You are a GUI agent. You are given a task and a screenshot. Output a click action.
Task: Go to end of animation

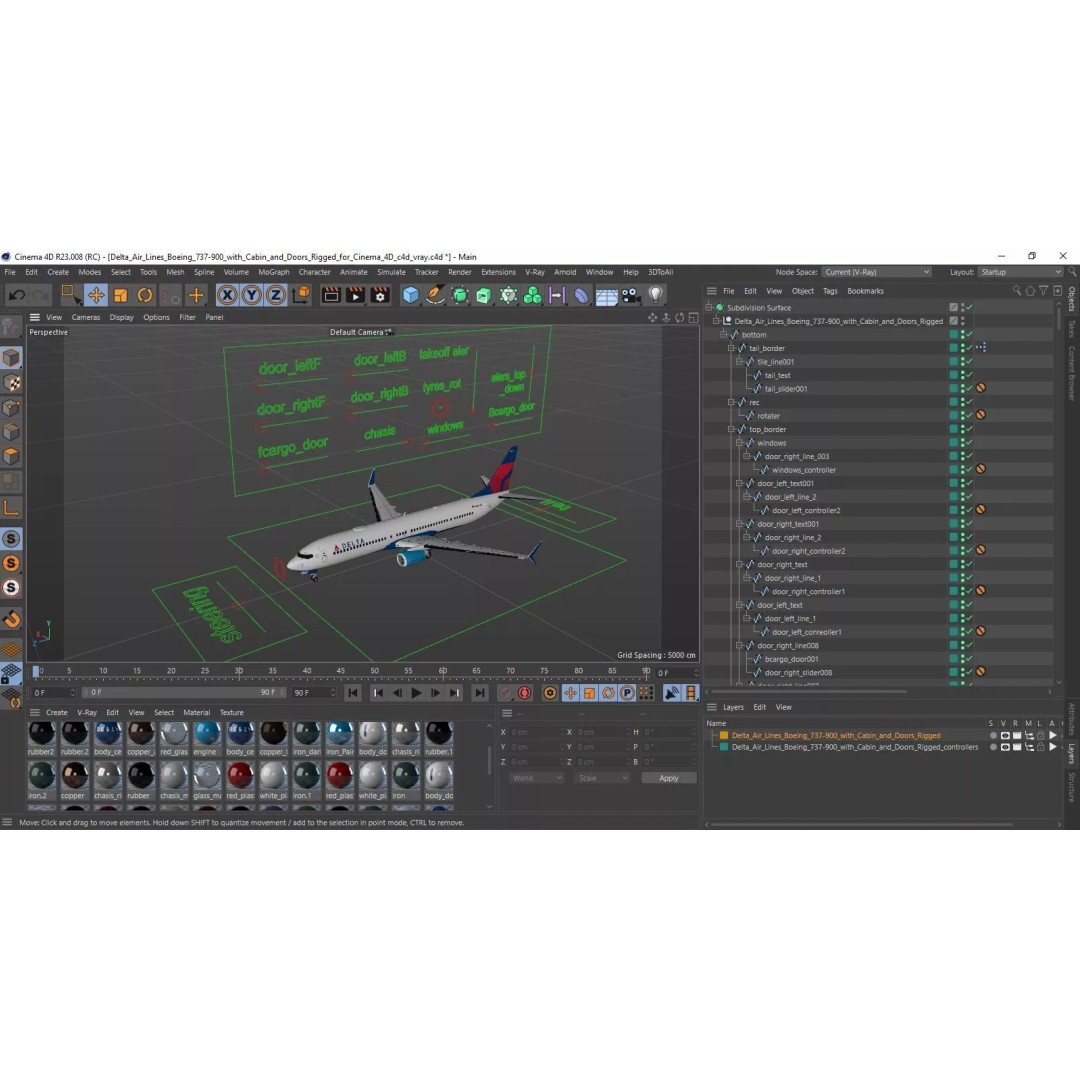click(x=480, y=693)
